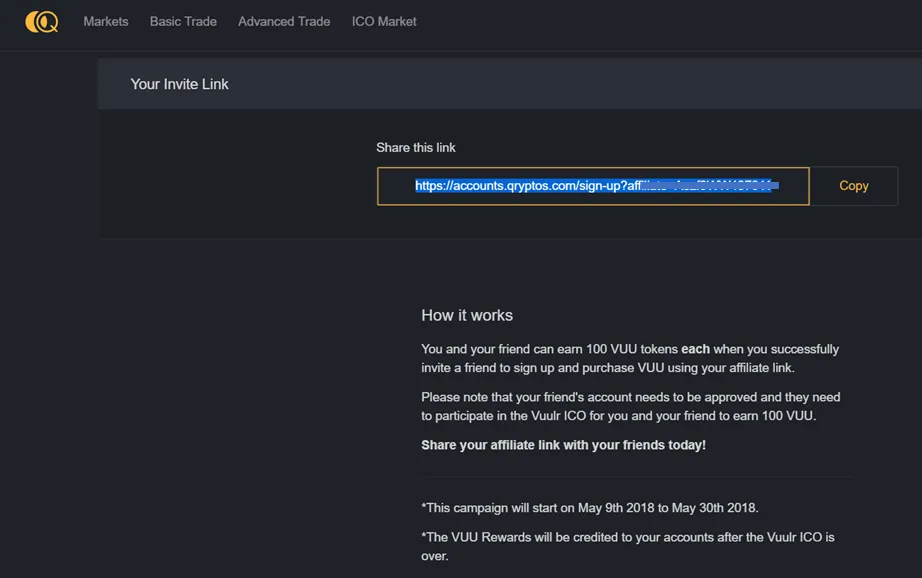Click the 'Please note that your friend's account' paragraph
The width and height of the screenshot is (922, 578).
[630, 406]
